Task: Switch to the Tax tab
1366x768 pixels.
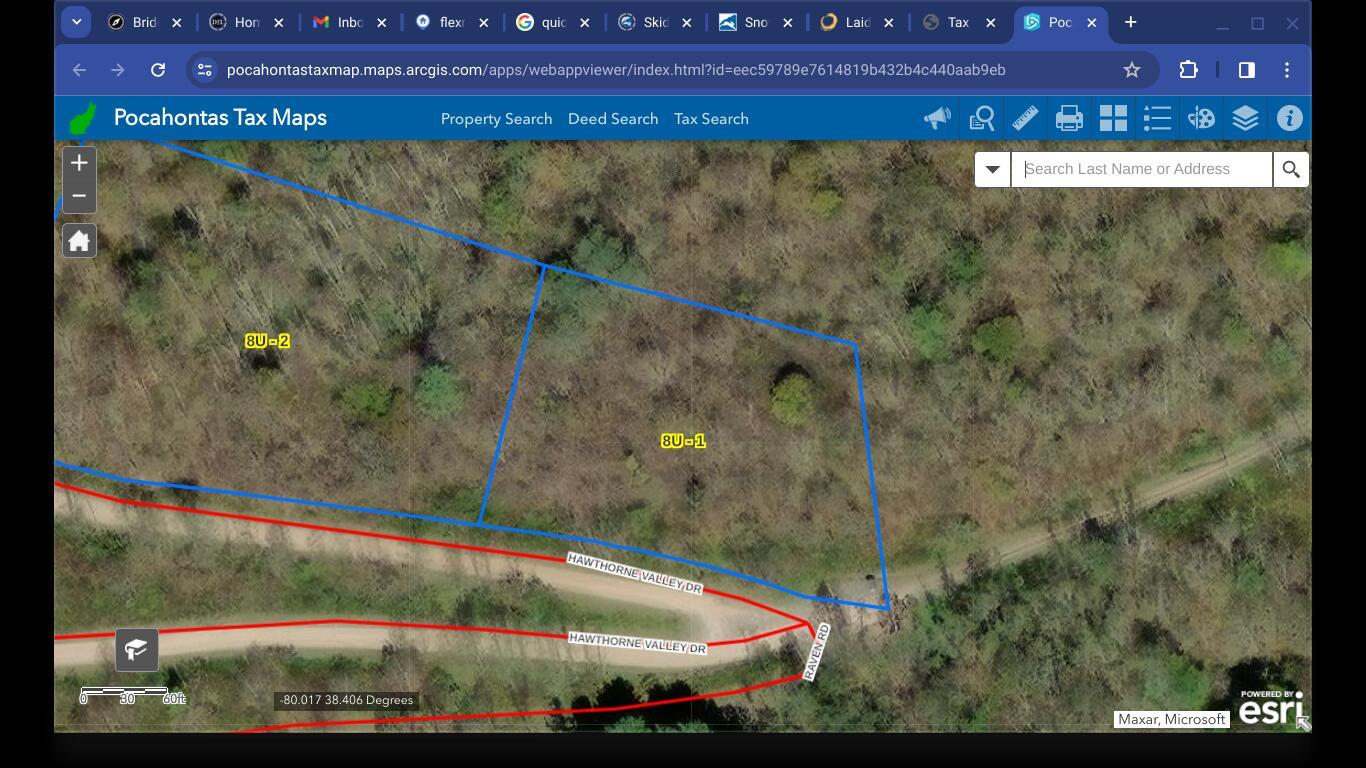Action: [x=958, y=22]
